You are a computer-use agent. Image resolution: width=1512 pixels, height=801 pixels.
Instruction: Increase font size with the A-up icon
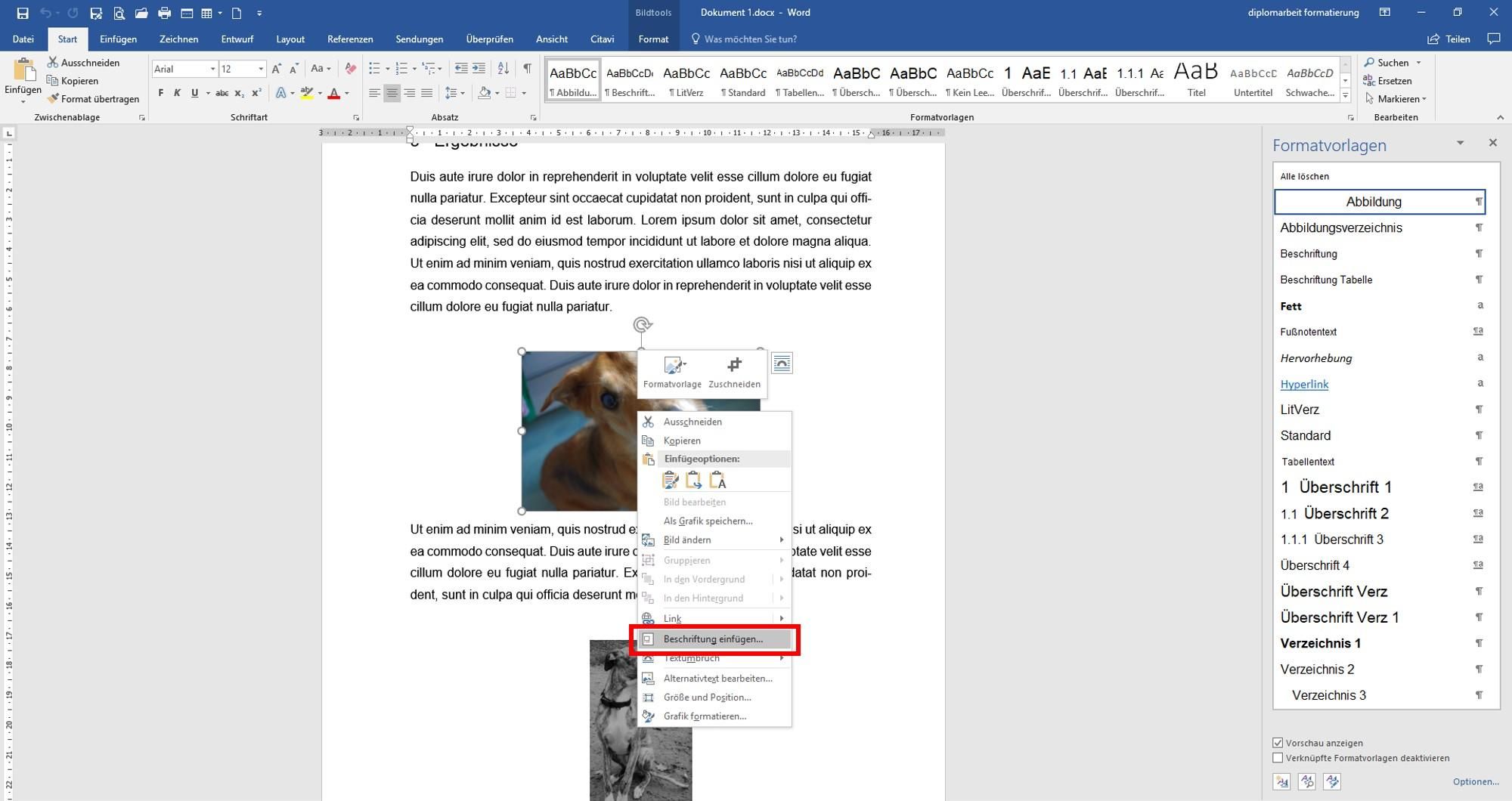tap(277, 69)
